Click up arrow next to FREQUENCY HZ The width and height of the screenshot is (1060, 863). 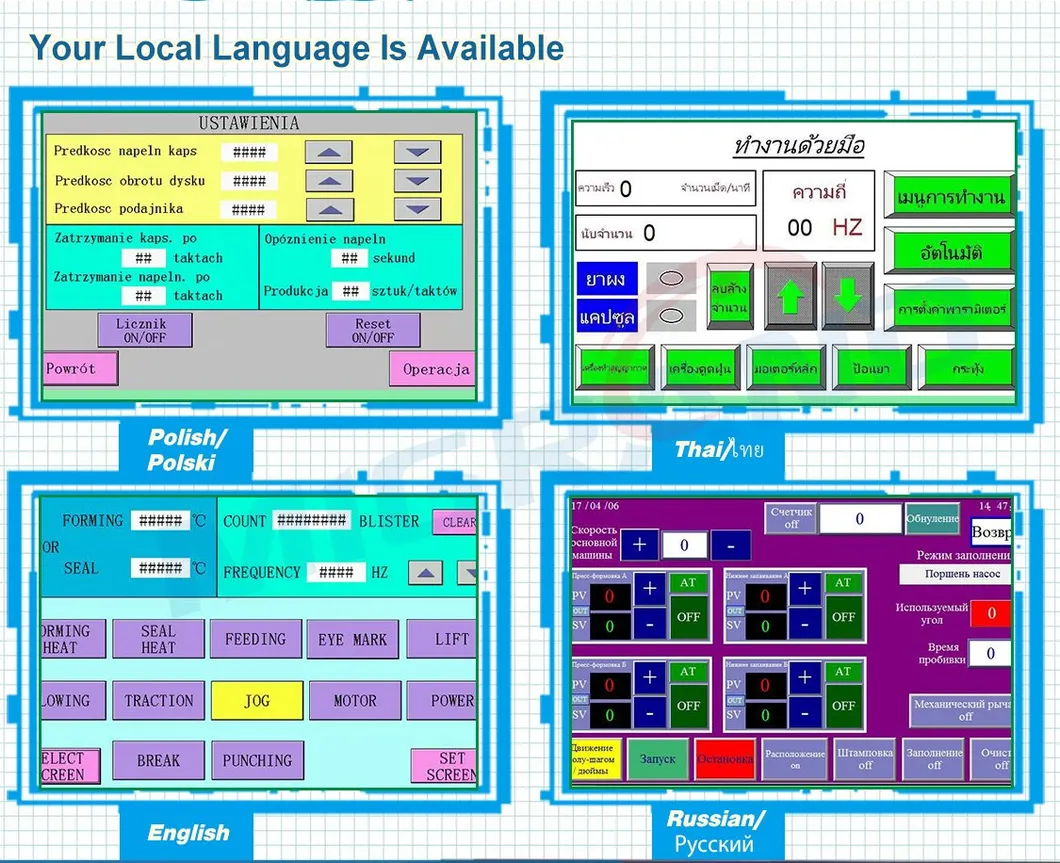tap(426, 573)
